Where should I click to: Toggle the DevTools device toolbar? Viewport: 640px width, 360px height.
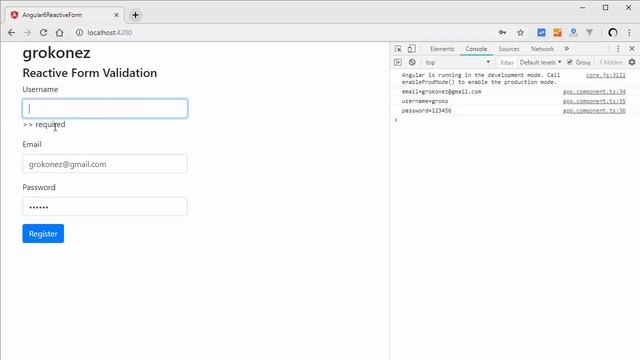(x=411, y=49)
